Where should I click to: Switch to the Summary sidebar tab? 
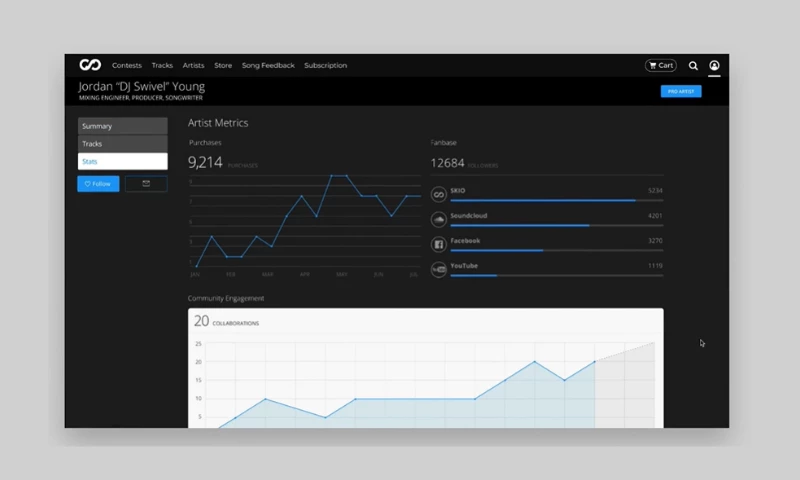coord(122,126)
